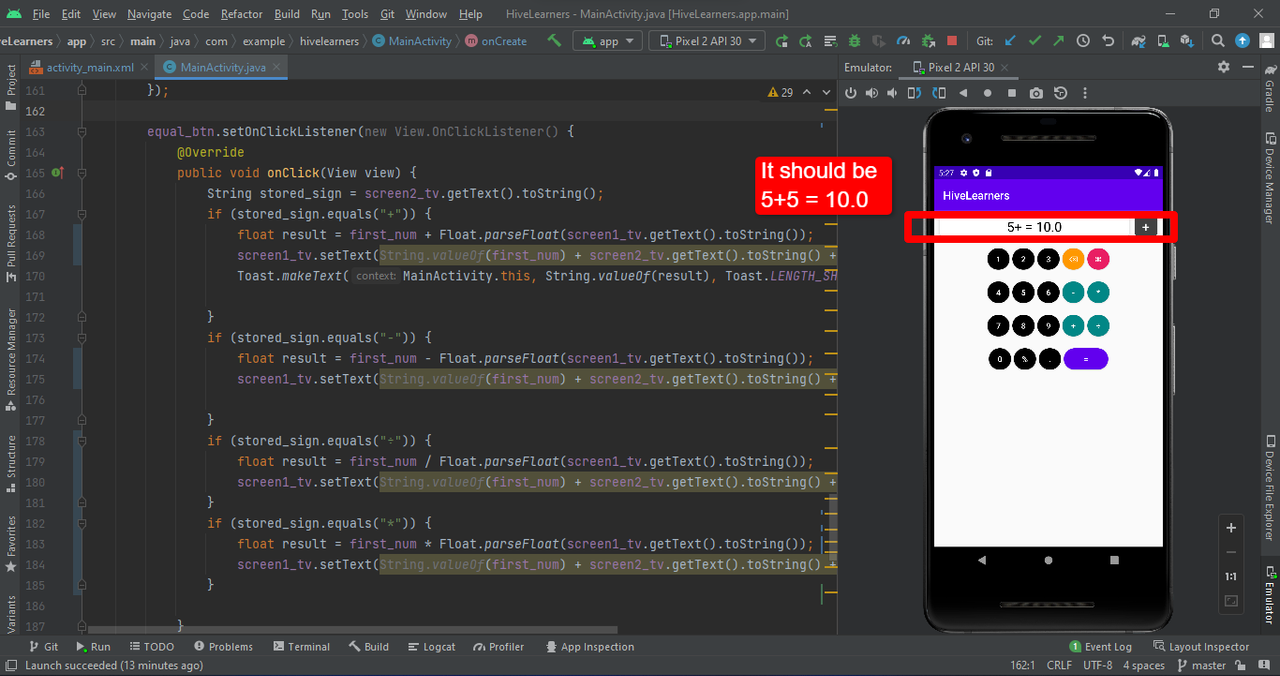Toggle the Commit tool window
This screenshot has width=1280, height=676.
click(11, 154)
